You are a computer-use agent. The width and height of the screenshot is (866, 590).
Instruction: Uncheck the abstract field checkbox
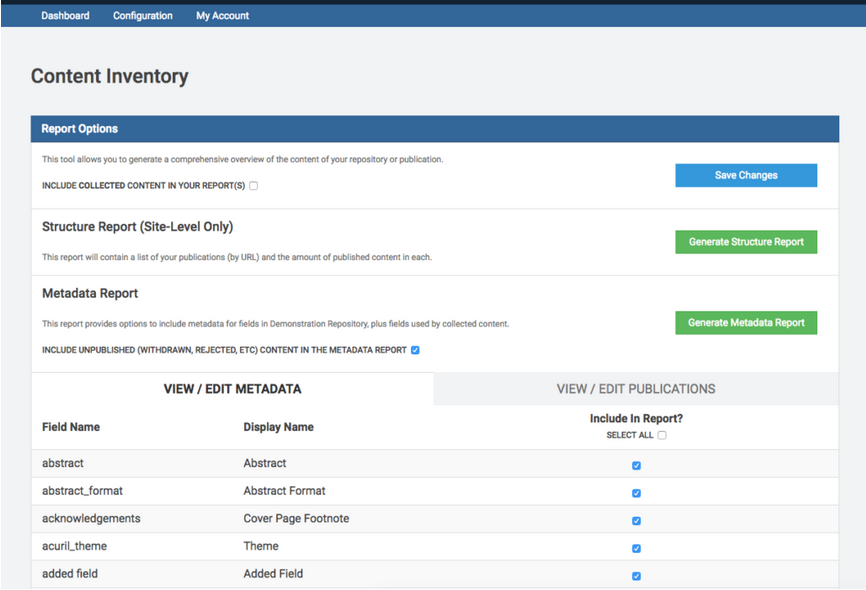pyautogui.click(x=636, y=466)
